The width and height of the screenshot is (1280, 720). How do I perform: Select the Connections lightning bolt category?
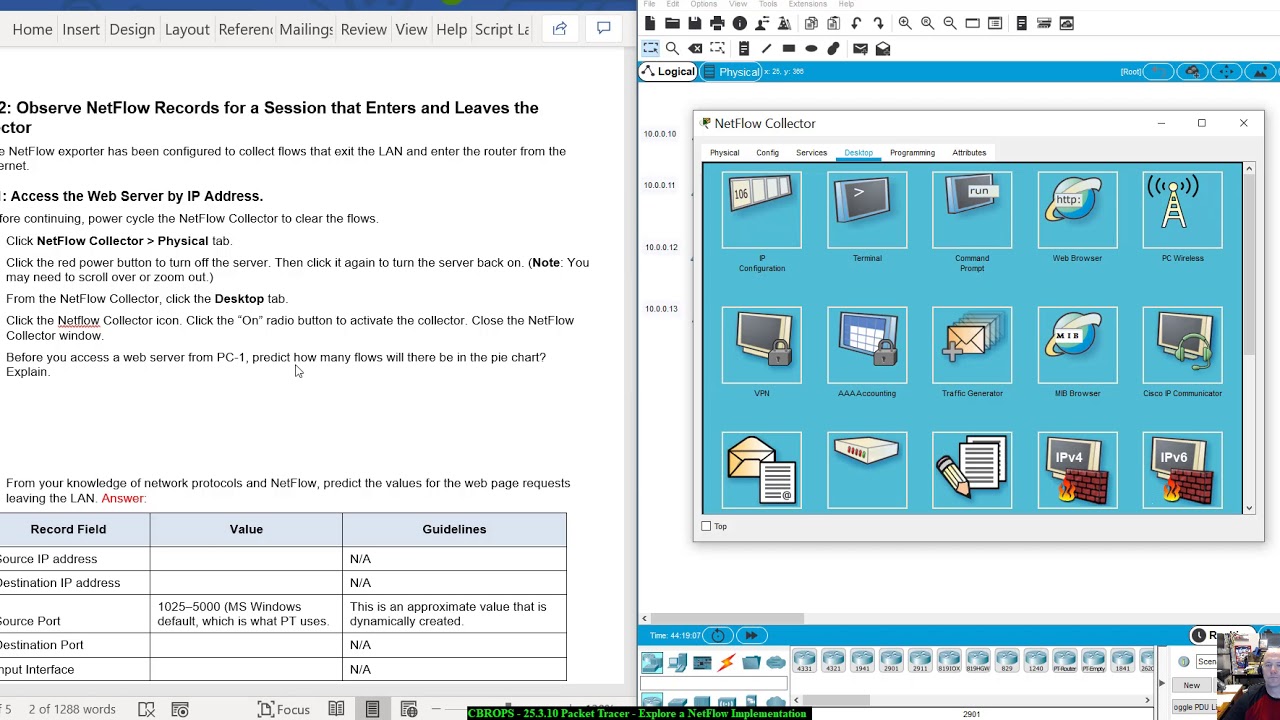click(x=727, y=662)
